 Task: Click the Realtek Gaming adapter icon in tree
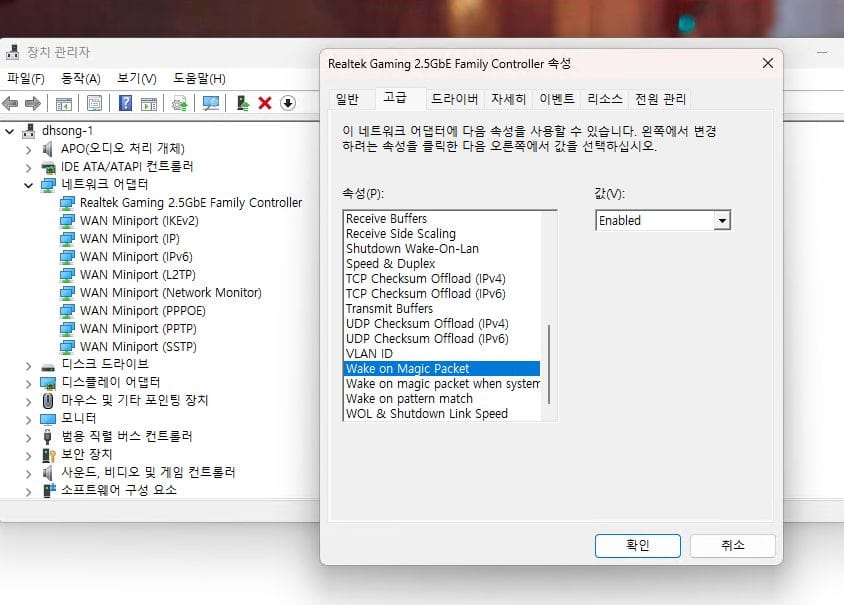67,203
